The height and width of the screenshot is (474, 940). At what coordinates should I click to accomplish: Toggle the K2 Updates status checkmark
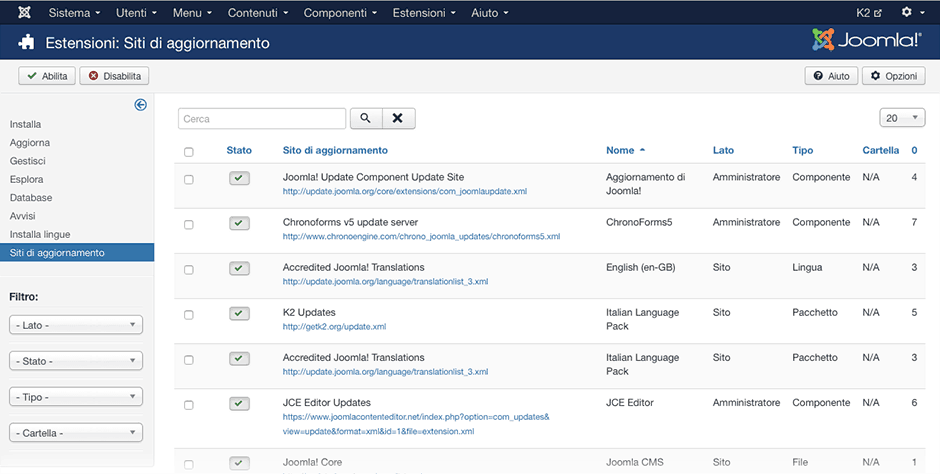pos(239,313)
